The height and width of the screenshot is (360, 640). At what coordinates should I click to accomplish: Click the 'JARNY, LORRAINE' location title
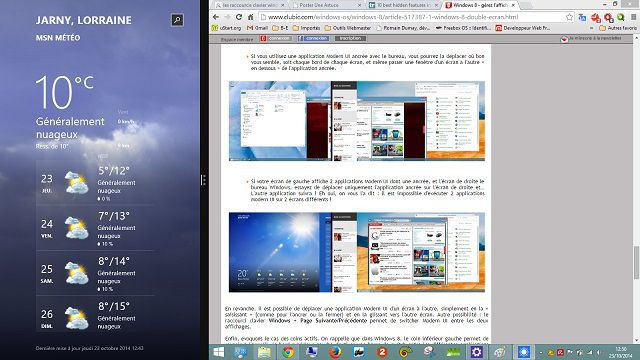point(84,20)
